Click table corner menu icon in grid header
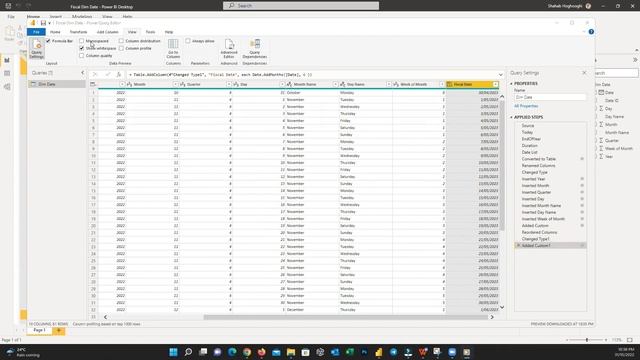The image size is (640, 360). click(93, 84)
